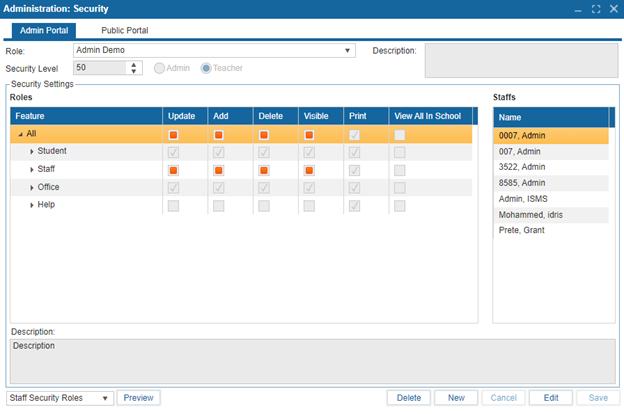Decrease the Security Level stepper value
624x414 pixels.
tap(134, 72)
